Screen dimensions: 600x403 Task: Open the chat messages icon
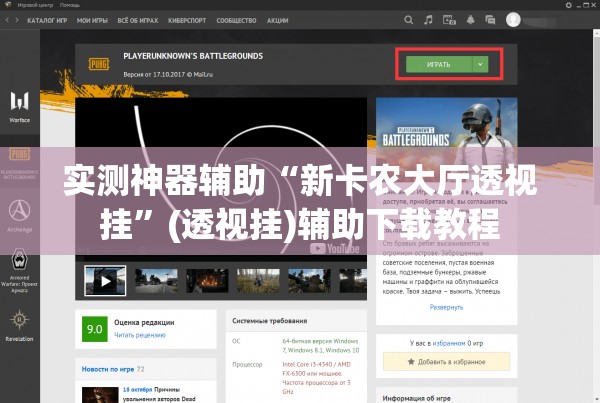490,20
